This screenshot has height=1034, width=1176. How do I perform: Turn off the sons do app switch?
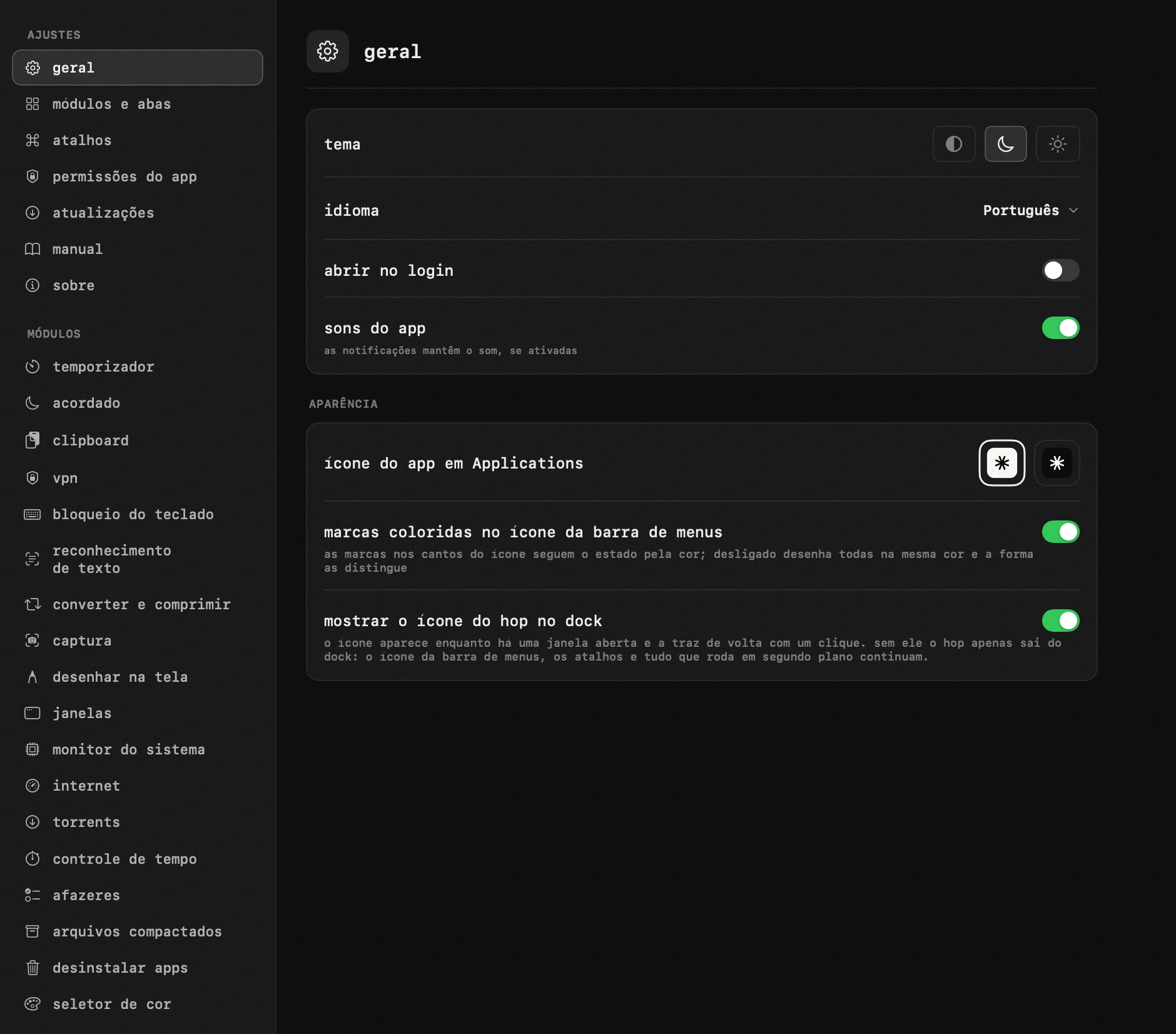click(x=1060, y=328)
